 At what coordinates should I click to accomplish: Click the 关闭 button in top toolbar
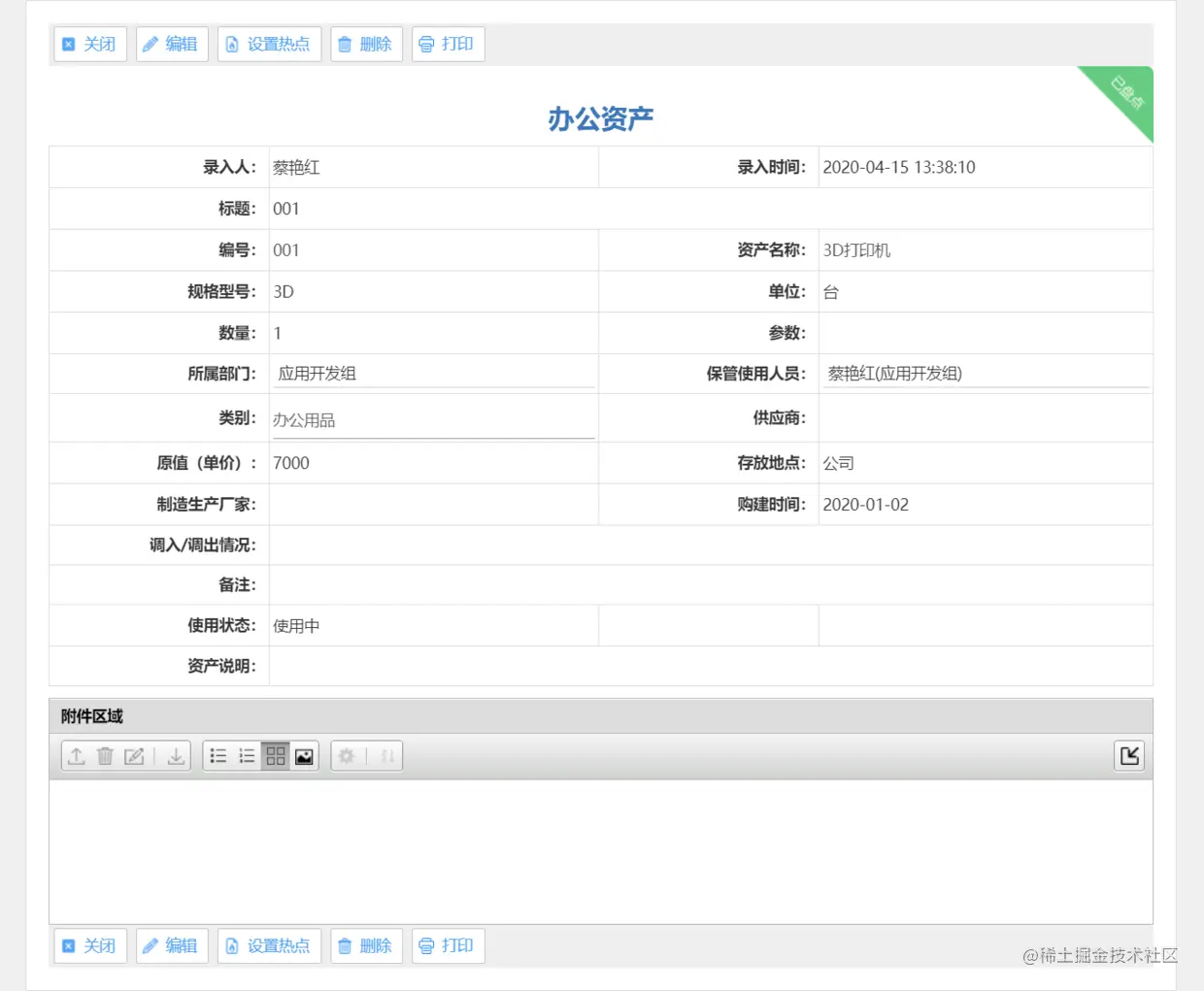pyautogui.click(x=89, y=44)
